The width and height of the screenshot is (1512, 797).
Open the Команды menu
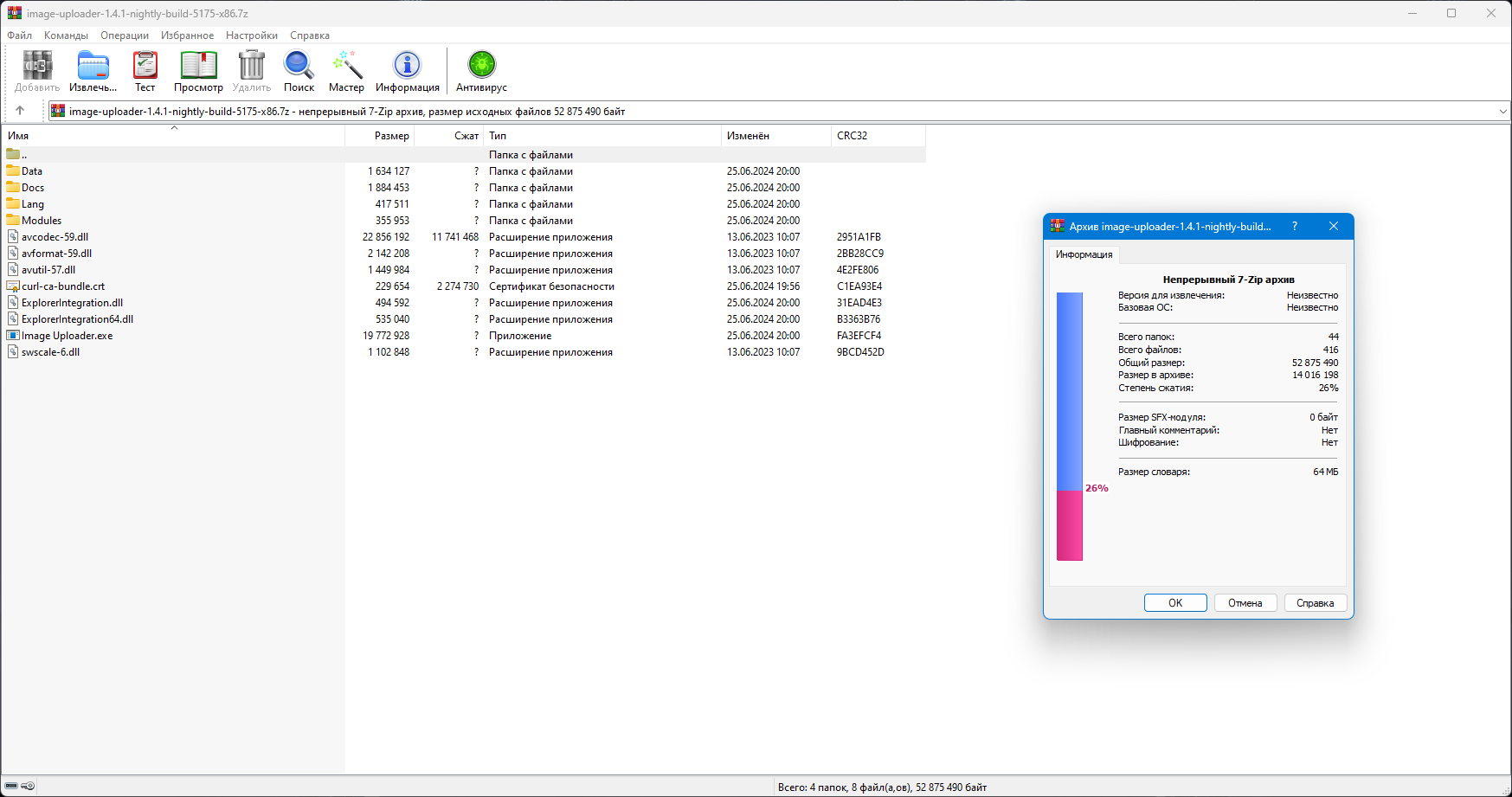66,35
